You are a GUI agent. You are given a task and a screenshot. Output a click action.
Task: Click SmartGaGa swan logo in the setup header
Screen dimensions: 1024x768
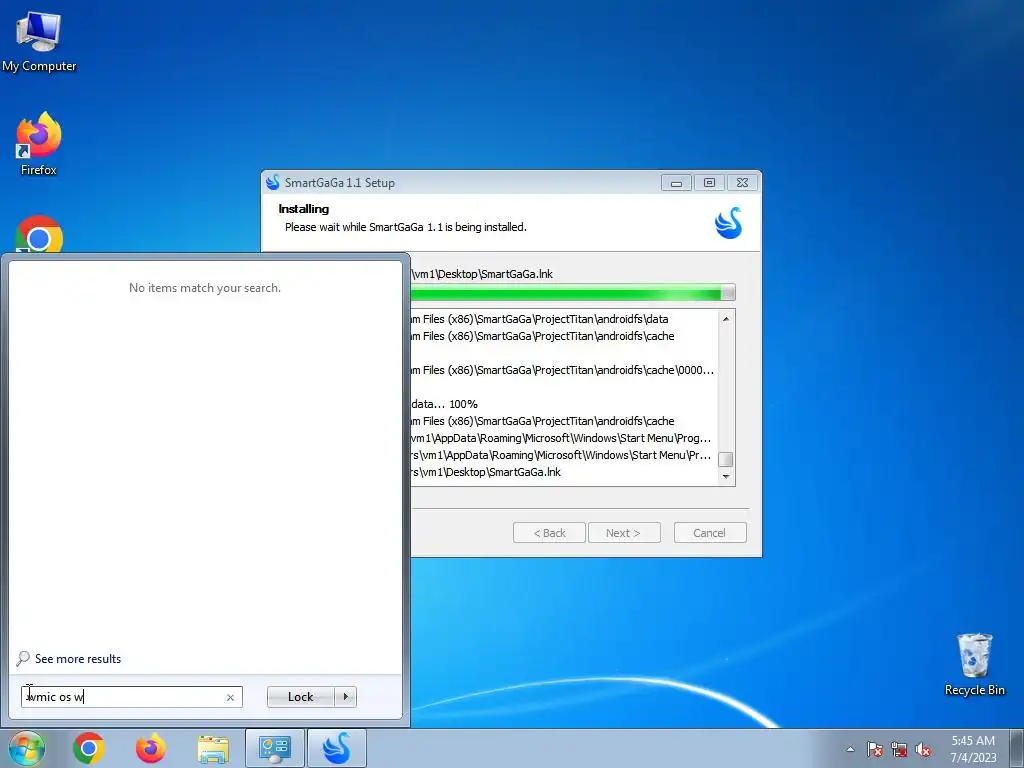pos(728,223)
